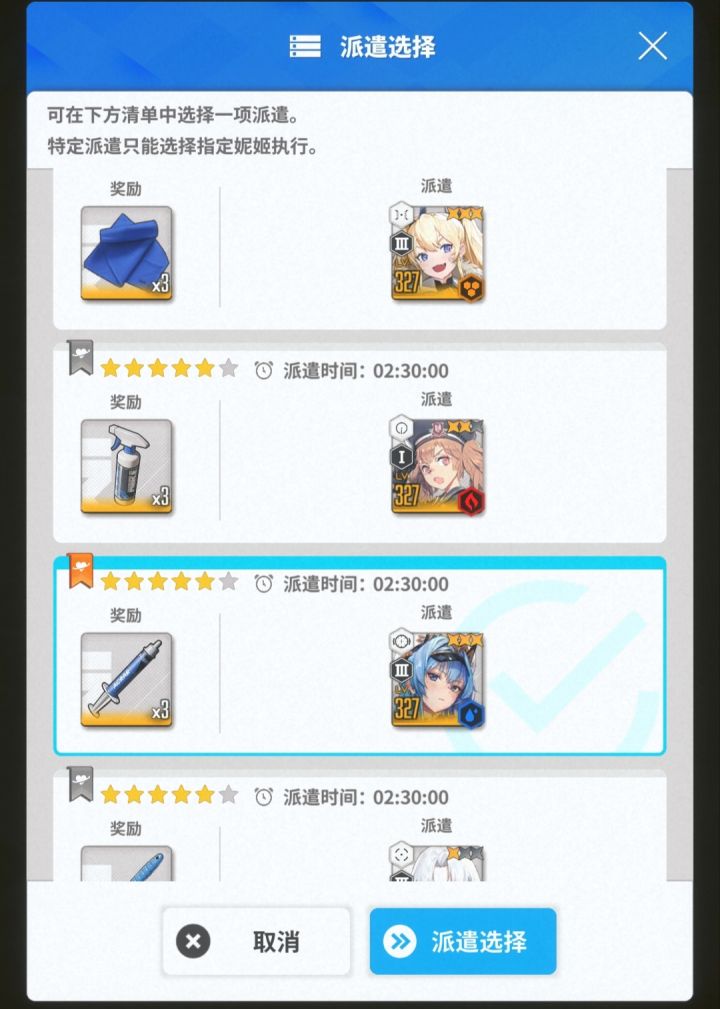Select the highlighted syringe dispatch card
720x1009 pixels.
coord(360,656)
